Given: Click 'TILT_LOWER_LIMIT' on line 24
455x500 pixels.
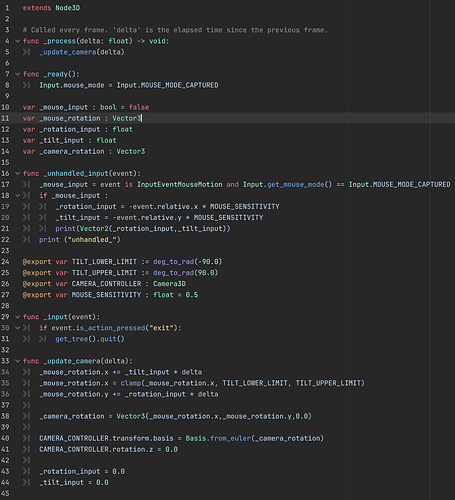Looking at the screenshot, I should [104, 262].
